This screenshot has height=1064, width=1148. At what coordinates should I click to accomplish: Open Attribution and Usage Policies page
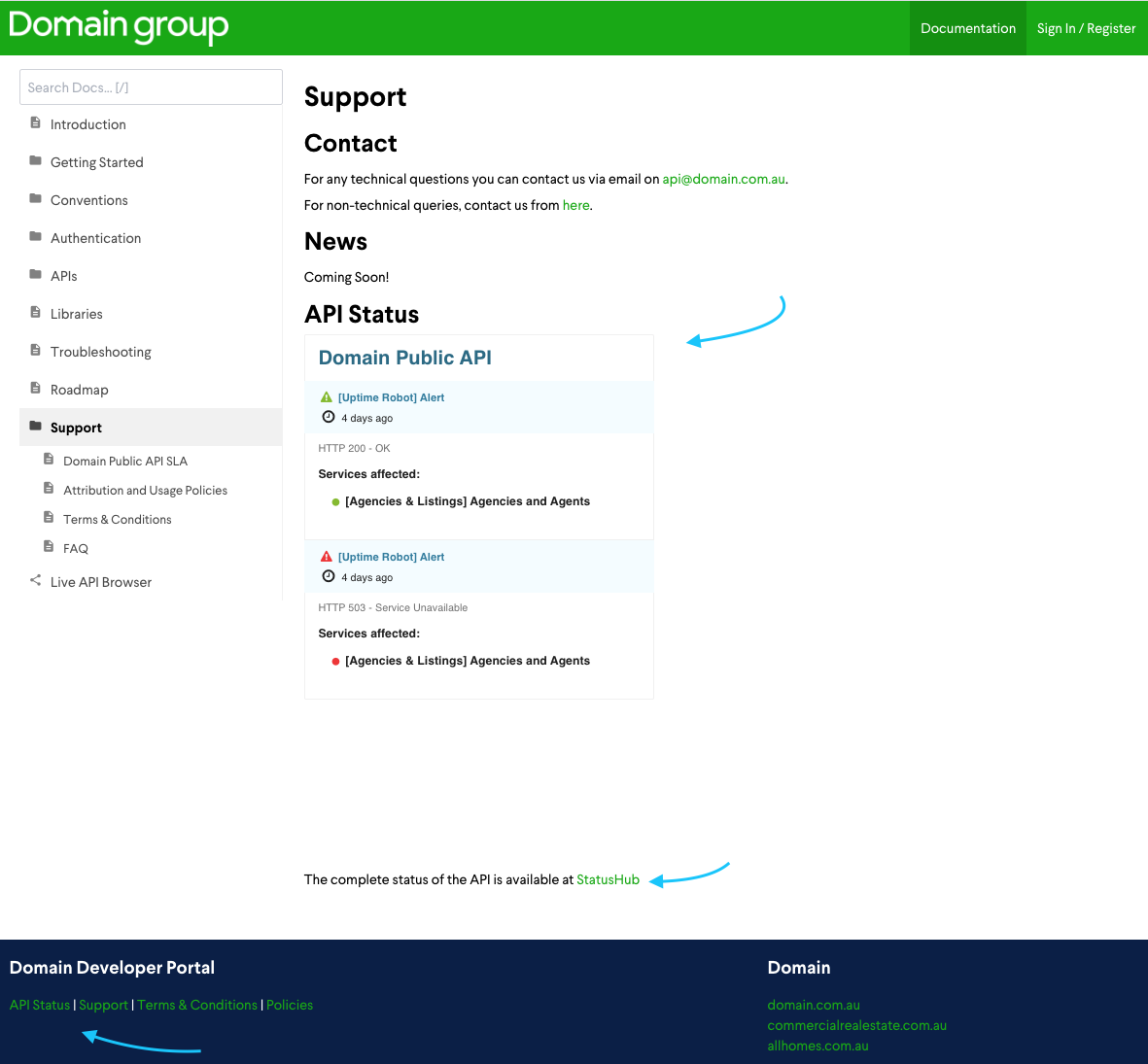click(145, 491)
